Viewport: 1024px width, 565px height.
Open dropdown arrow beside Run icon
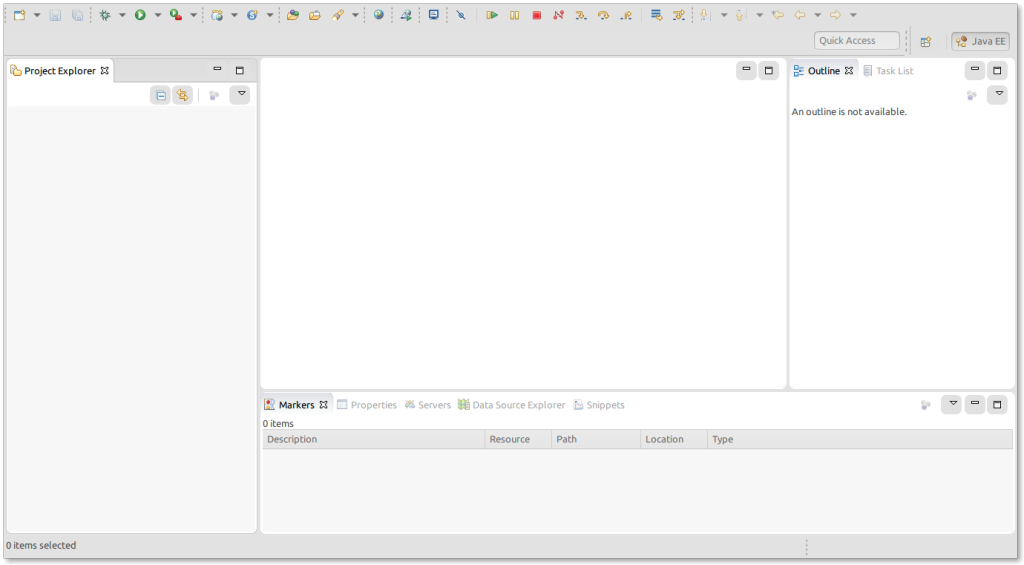pos(157,15)
